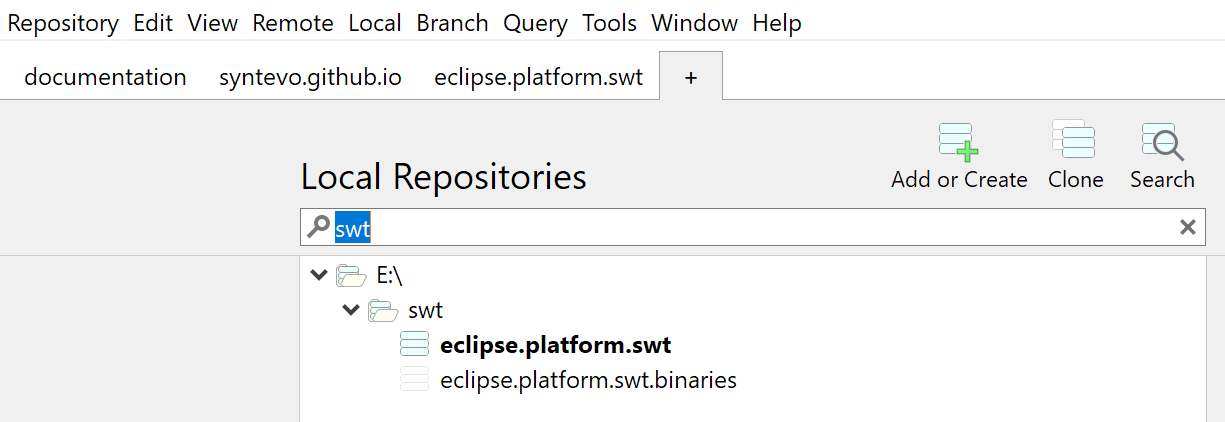Click the Add or Create label

959,180
